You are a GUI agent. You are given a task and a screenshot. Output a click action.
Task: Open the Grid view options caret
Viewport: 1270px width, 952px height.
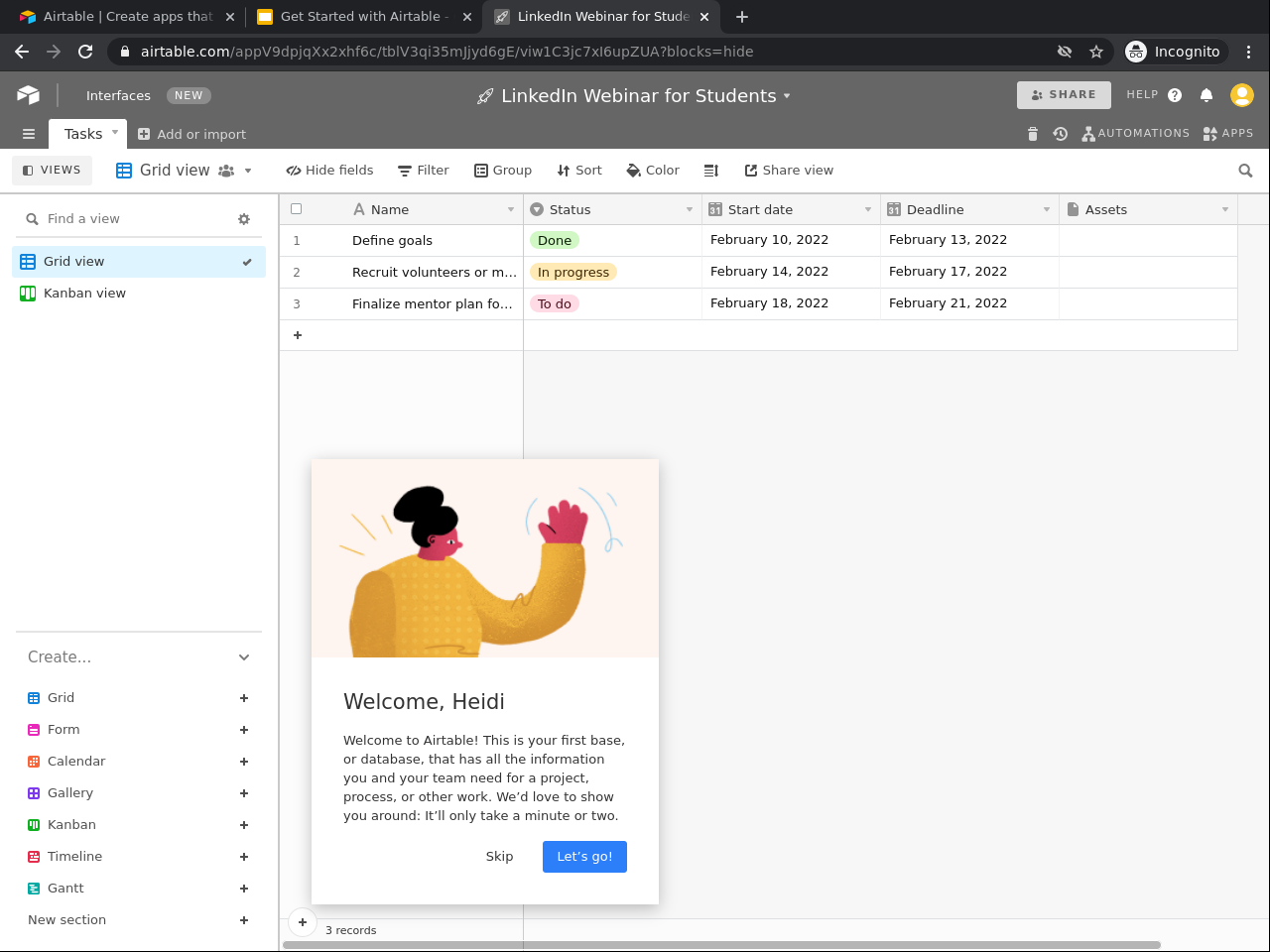coord(248,171)
